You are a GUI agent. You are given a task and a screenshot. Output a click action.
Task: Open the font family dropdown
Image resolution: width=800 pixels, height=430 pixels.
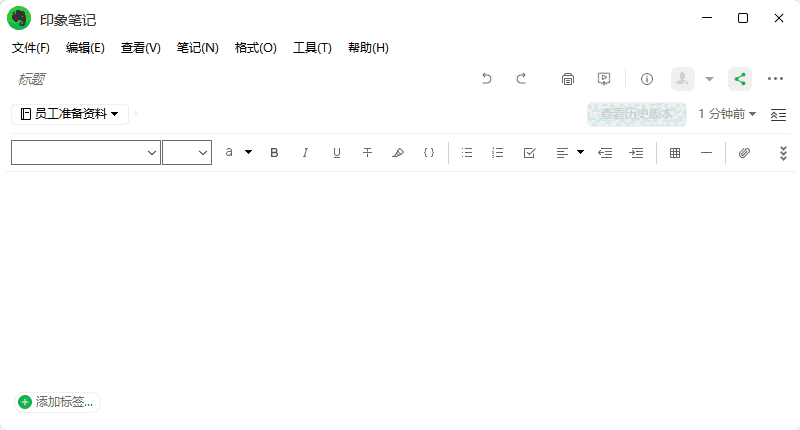point(86,153)
